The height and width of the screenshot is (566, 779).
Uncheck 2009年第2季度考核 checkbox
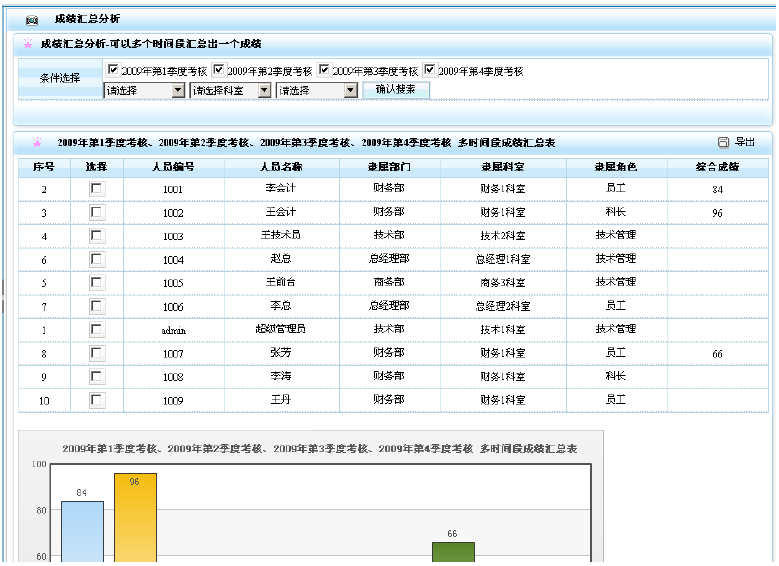point(219,70)
